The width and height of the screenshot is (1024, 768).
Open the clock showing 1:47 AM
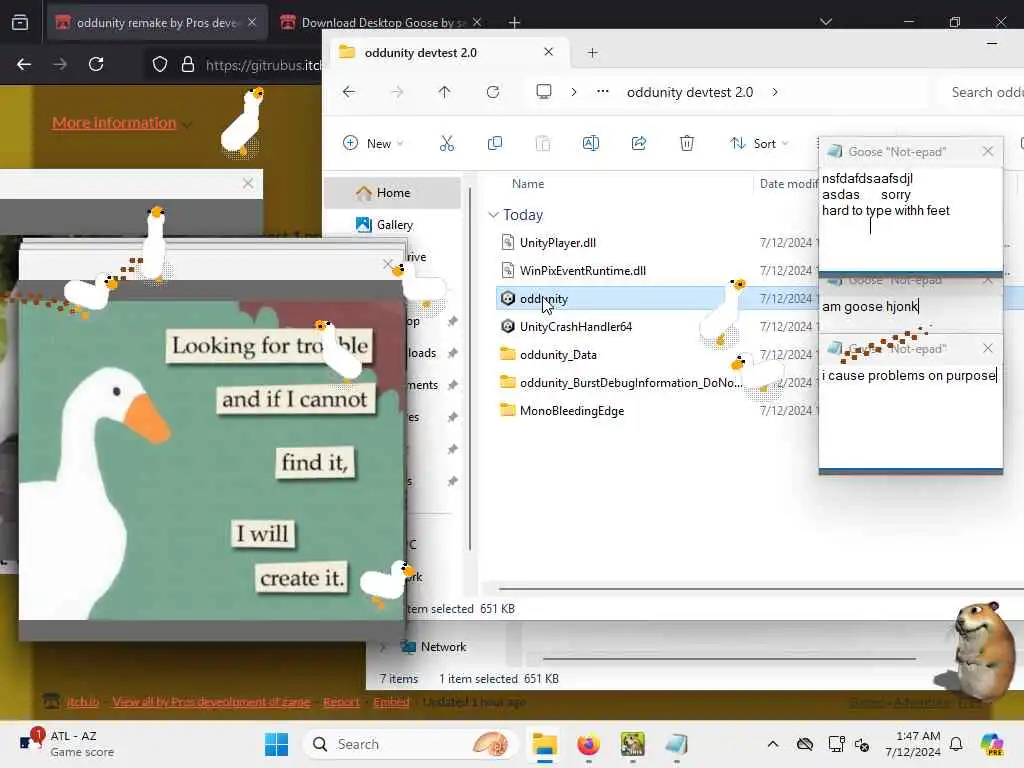tap(913, 744)
